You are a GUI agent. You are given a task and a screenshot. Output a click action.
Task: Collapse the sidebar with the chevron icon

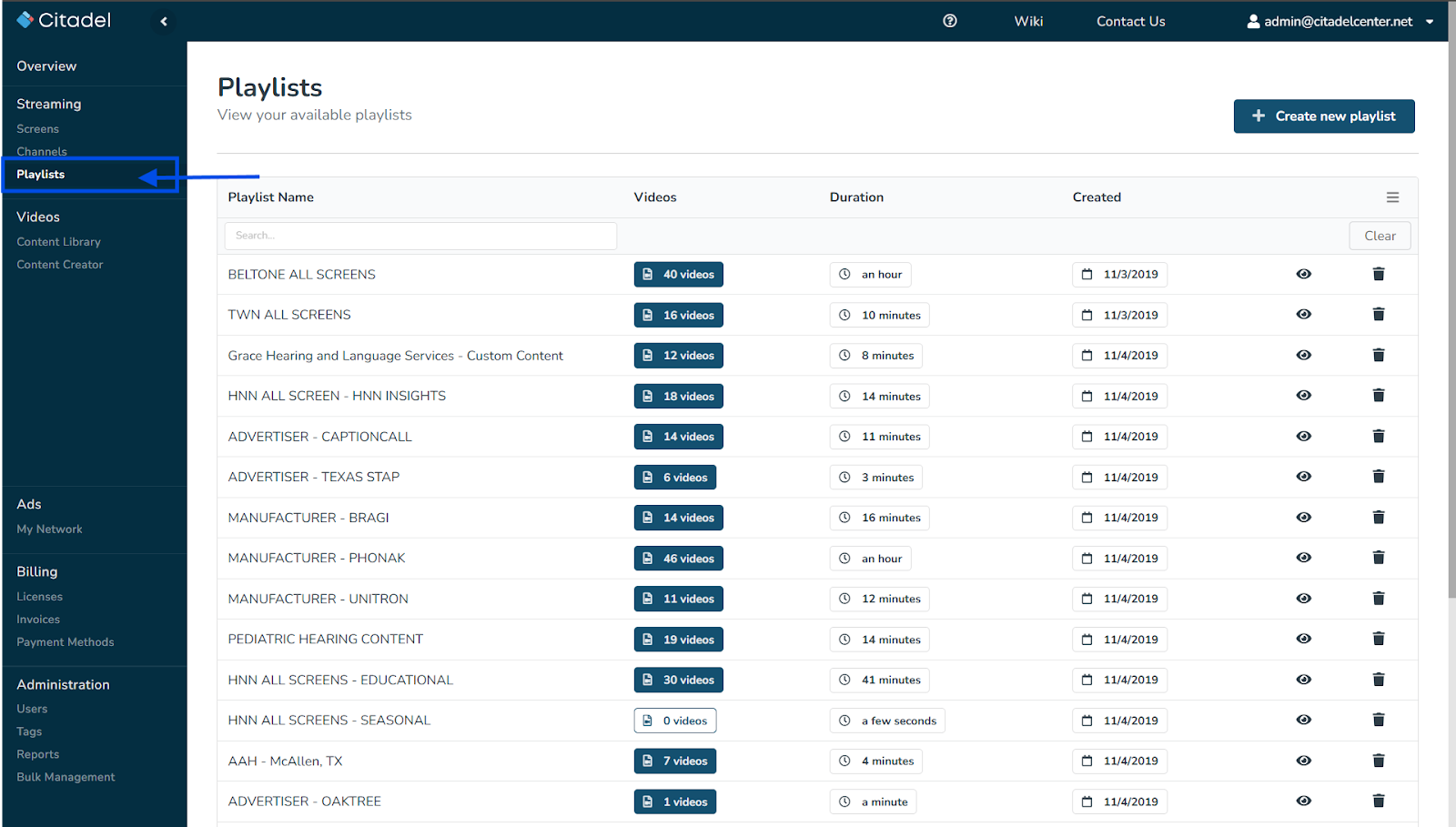(164, 21)
